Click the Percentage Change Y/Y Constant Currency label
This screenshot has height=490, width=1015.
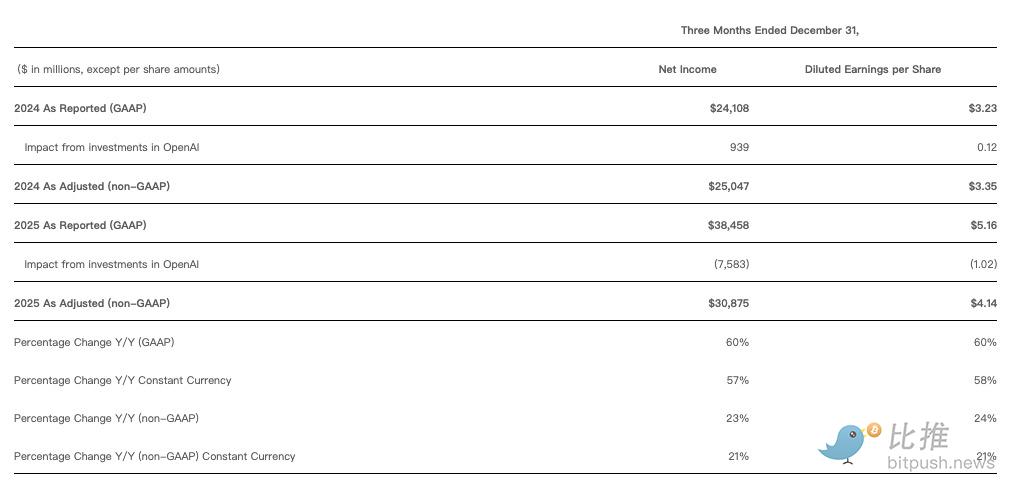(122, 380)
